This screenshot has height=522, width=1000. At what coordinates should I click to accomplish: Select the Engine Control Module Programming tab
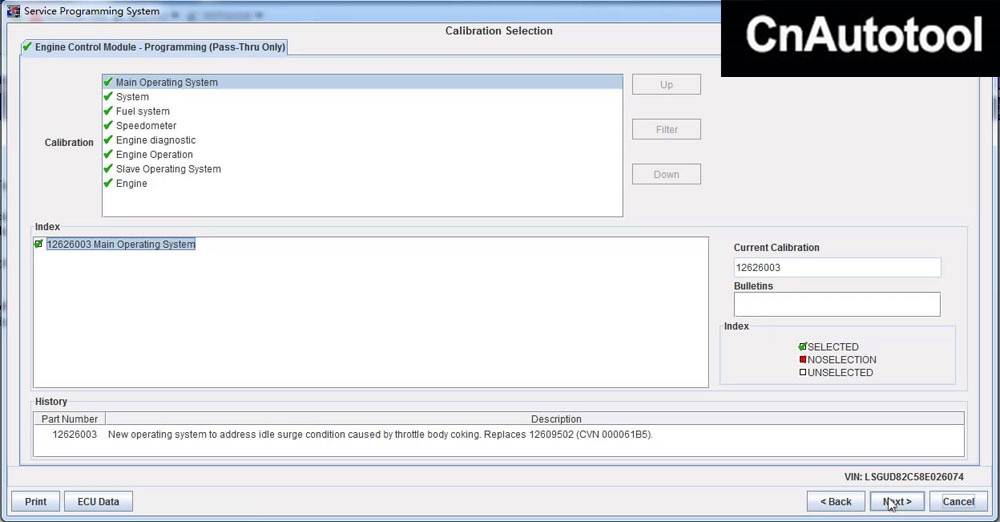(x=154, y=47)
